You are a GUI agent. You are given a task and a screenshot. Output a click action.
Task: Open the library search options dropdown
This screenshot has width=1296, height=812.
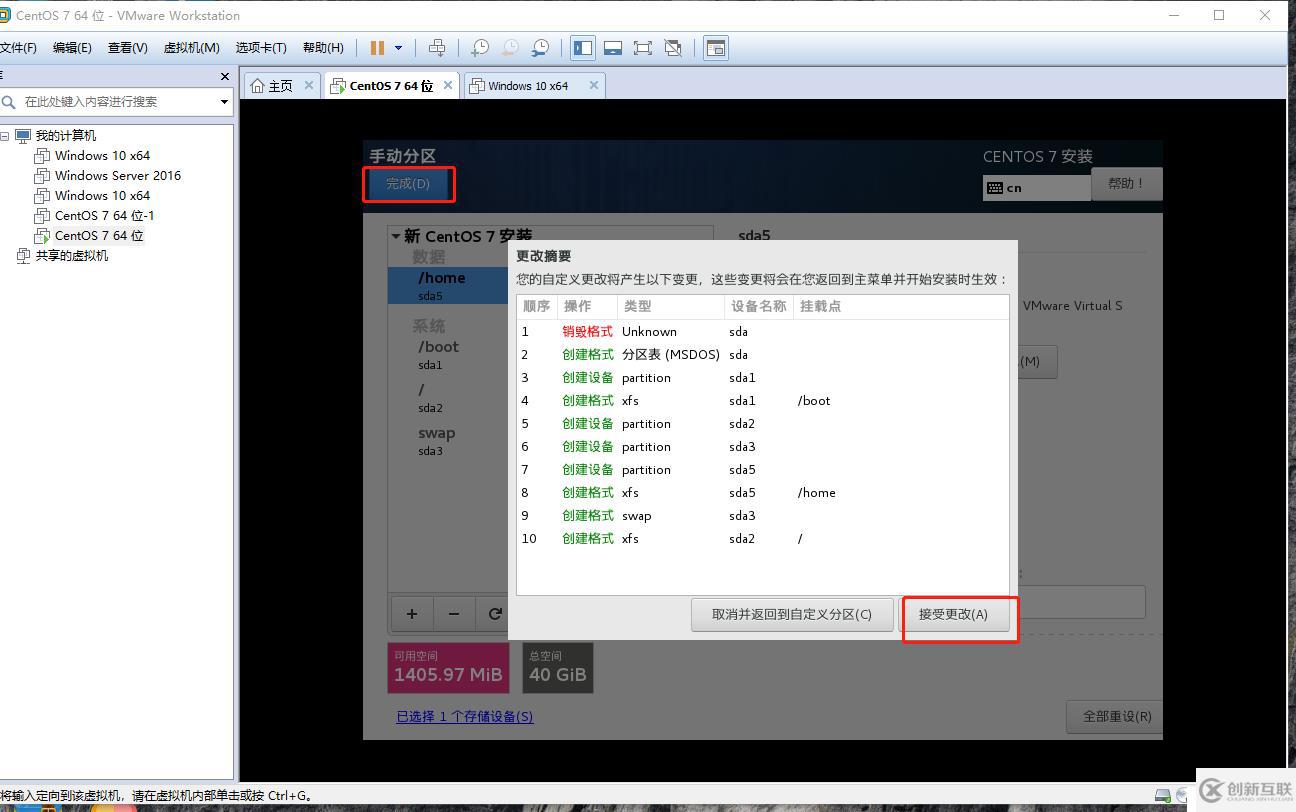[224, 101]
